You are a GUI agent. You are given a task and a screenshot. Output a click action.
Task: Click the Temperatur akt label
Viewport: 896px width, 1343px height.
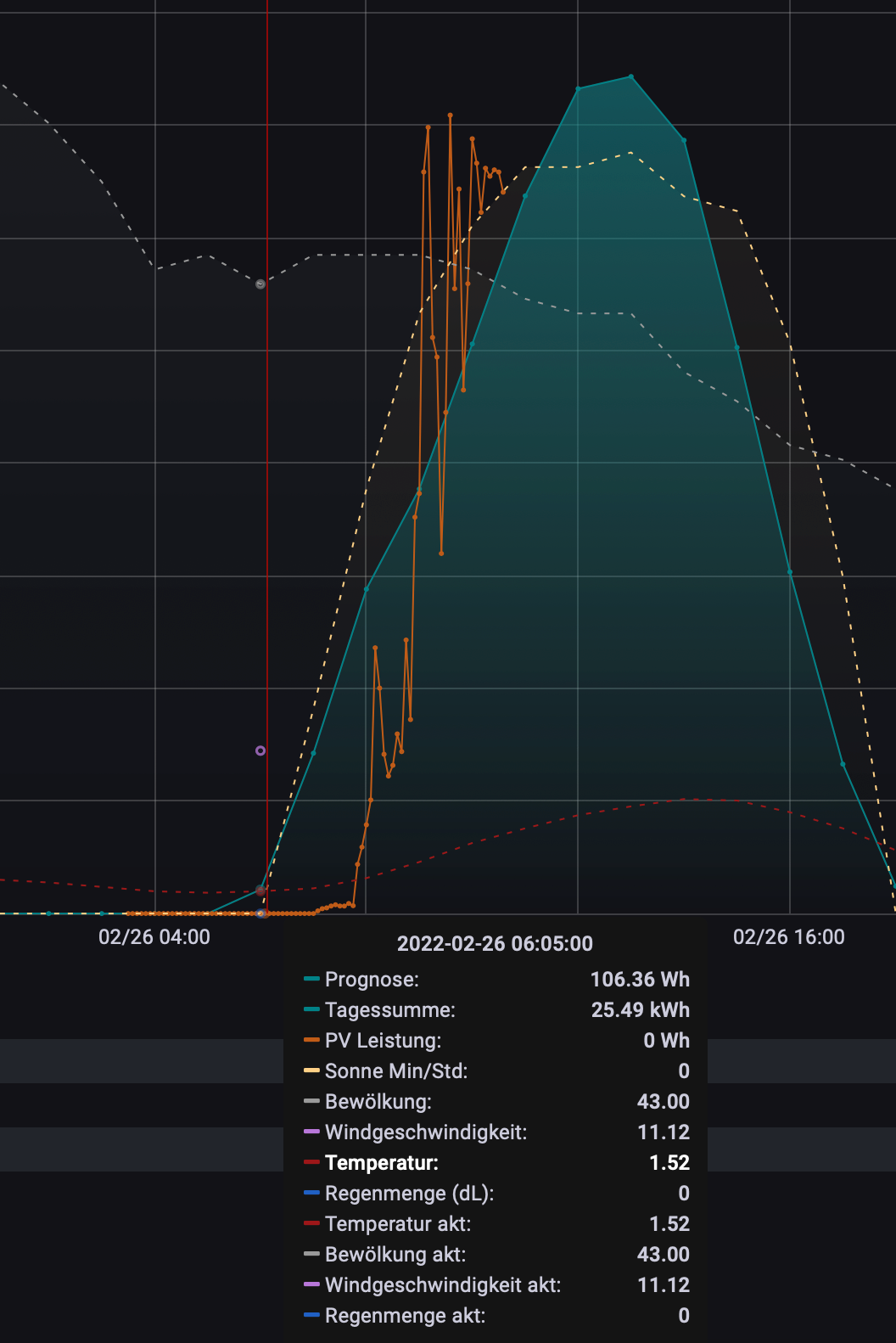click(x=397, y=1224)
